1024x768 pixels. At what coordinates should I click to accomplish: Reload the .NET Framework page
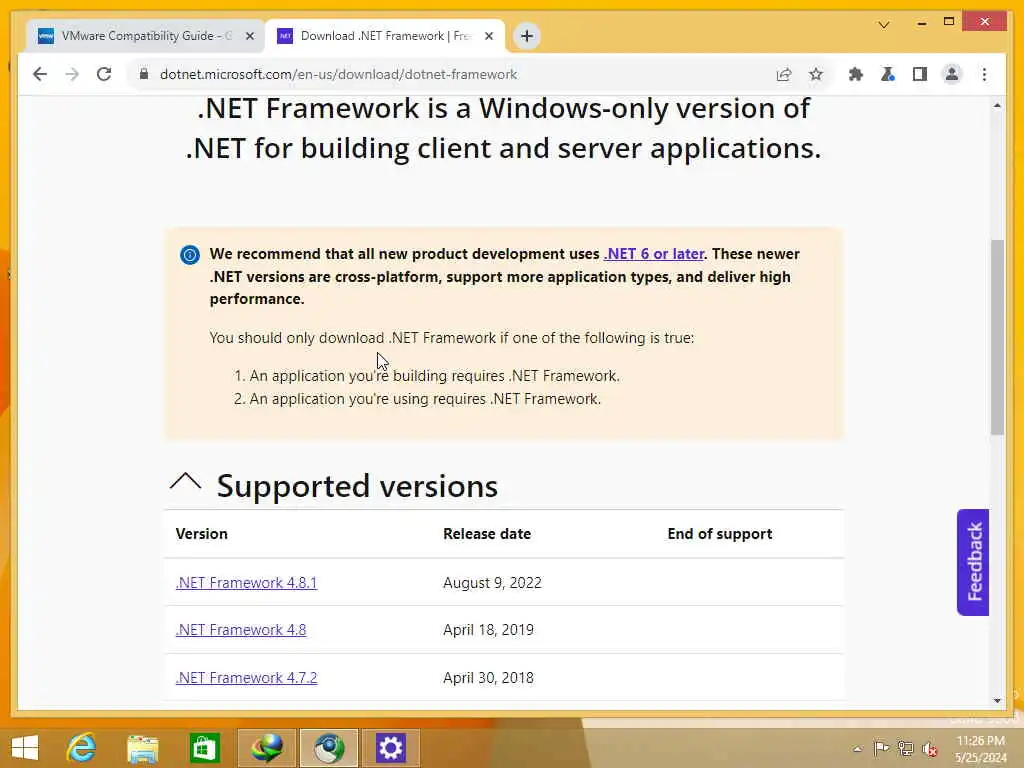(104, 74)
